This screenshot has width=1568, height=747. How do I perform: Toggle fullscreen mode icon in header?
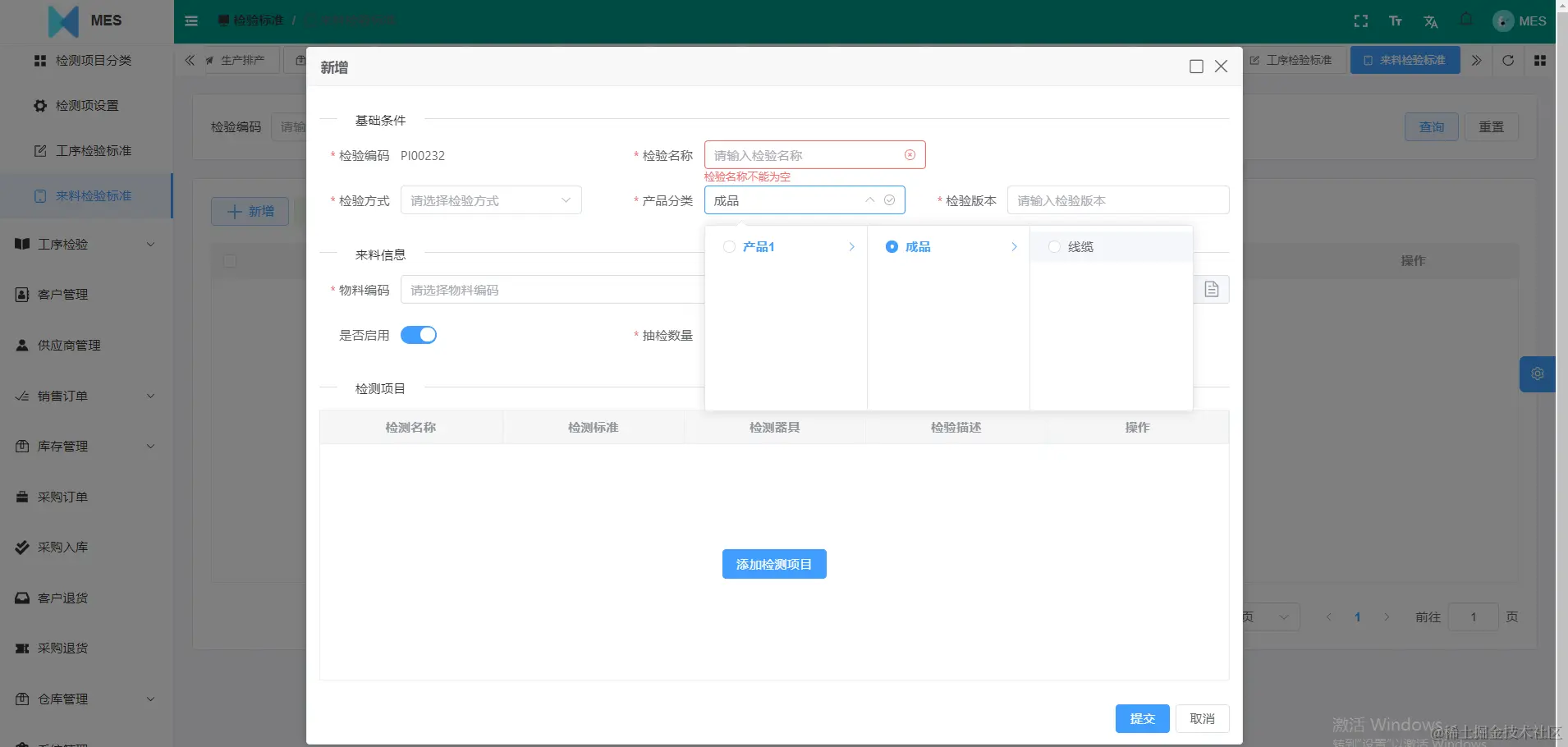coord(1361,21)
